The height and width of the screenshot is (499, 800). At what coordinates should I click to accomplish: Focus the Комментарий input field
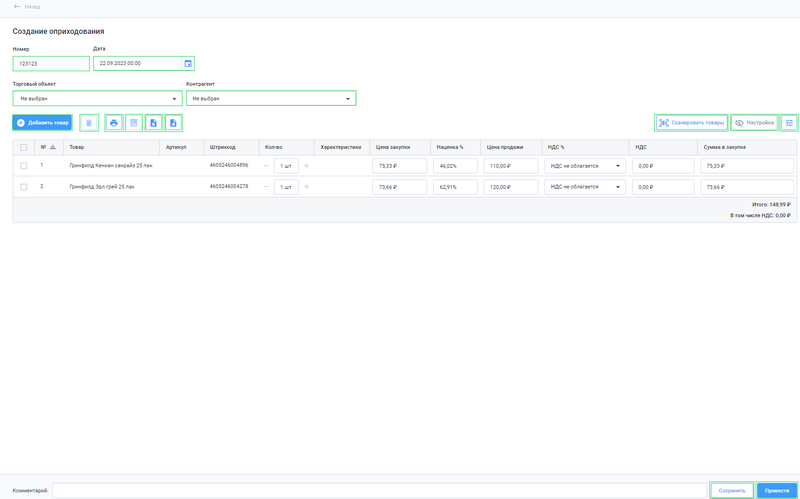pyautogui.click(x=378, y=490)
